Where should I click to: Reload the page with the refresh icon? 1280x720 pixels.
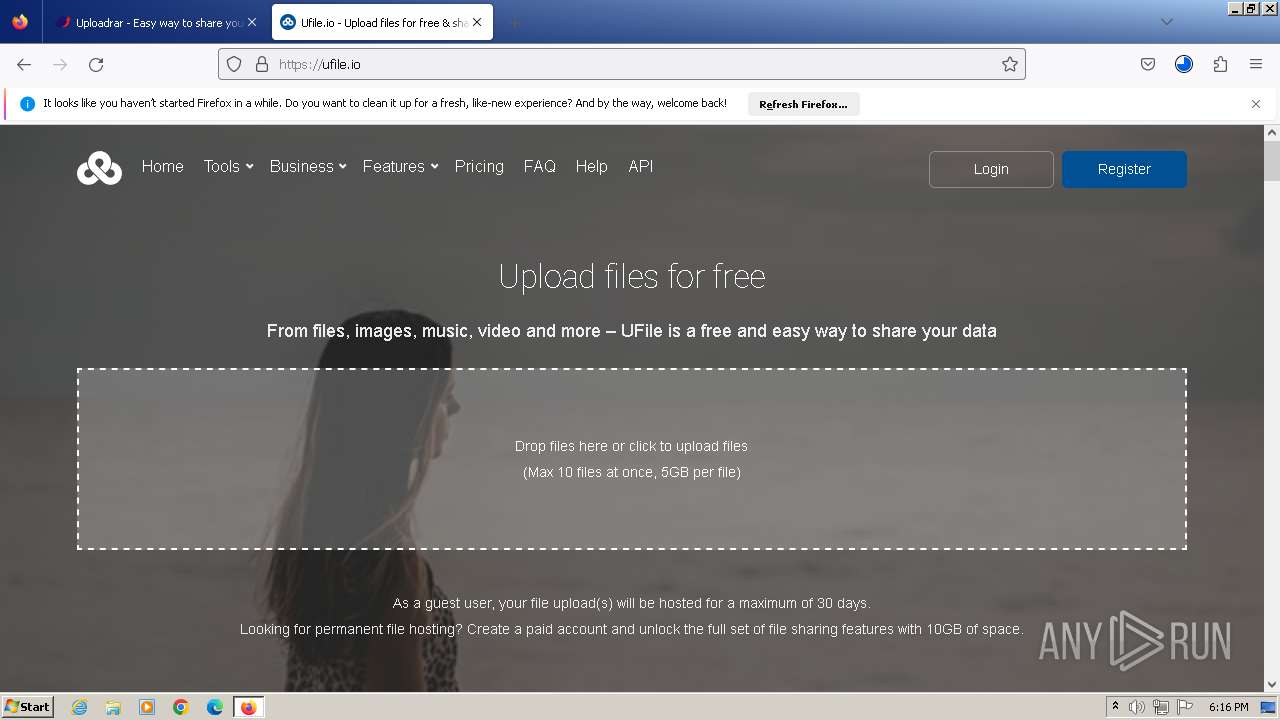click(96, 64)
